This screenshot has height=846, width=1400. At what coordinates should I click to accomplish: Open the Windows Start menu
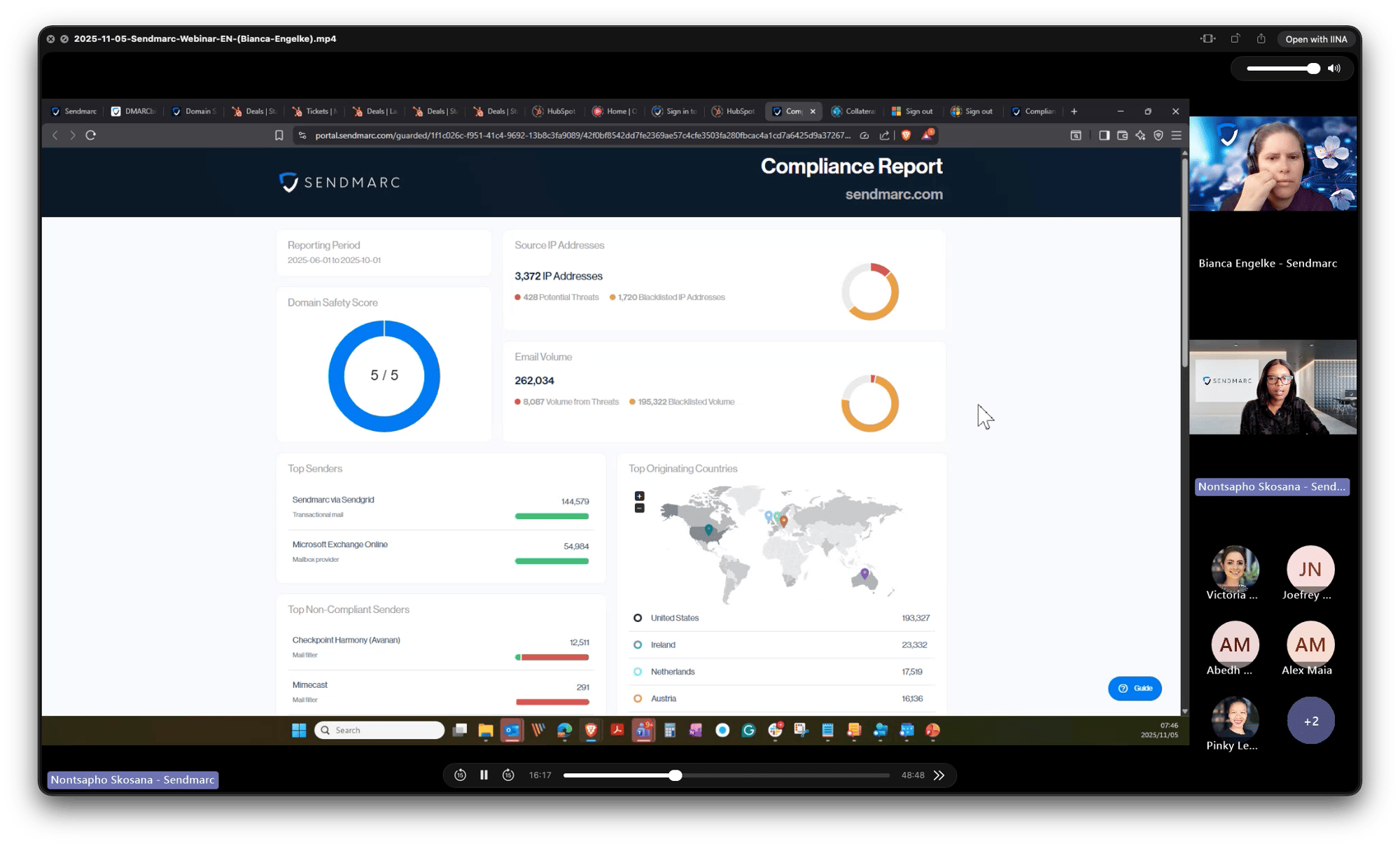point(299,730)
